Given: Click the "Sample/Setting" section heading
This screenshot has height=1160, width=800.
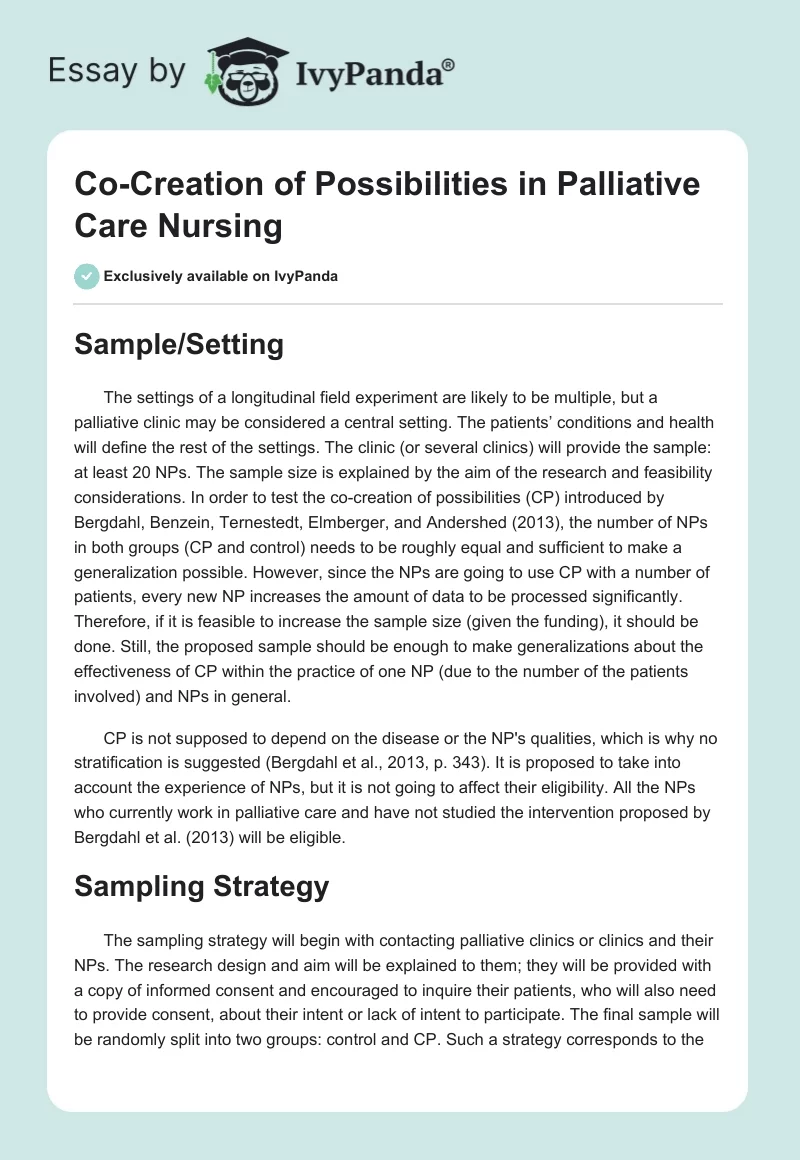Looking at the screenshot, I should click(x=180, y=345).
